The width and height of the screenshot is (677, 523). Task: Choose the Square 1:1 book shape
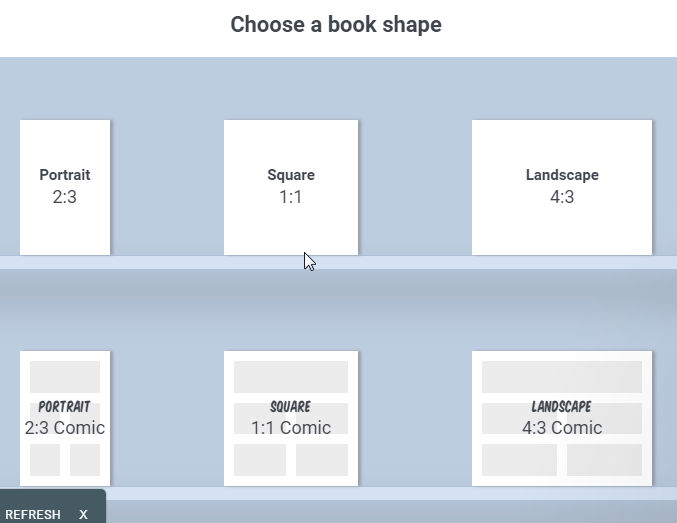coord(291,187)
